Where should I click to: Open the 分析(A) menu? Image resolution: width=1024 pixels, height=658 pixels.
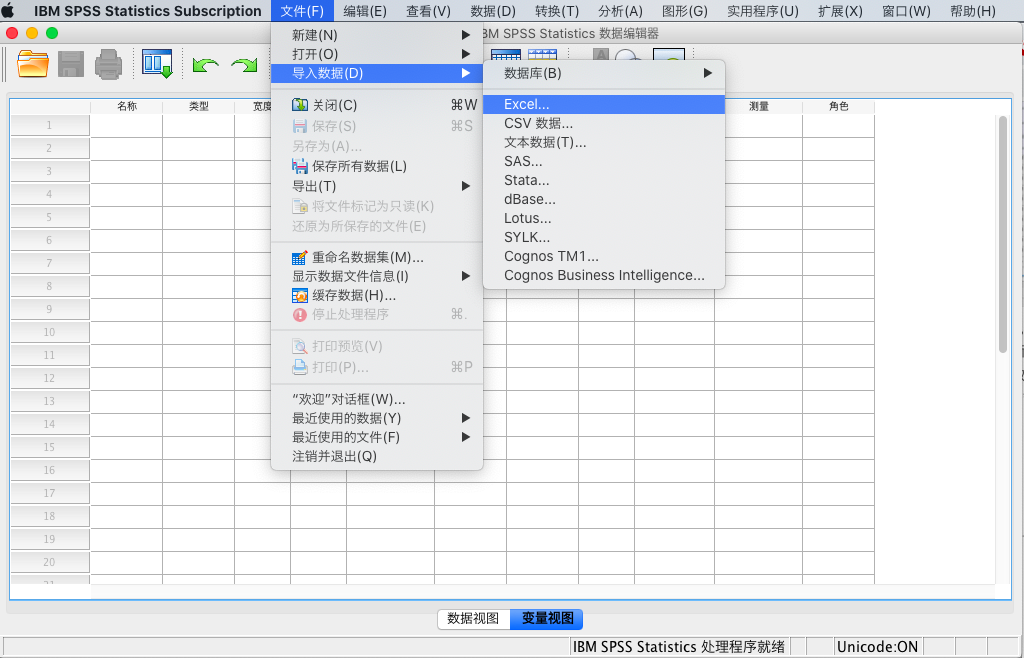[x=620, y=10]
